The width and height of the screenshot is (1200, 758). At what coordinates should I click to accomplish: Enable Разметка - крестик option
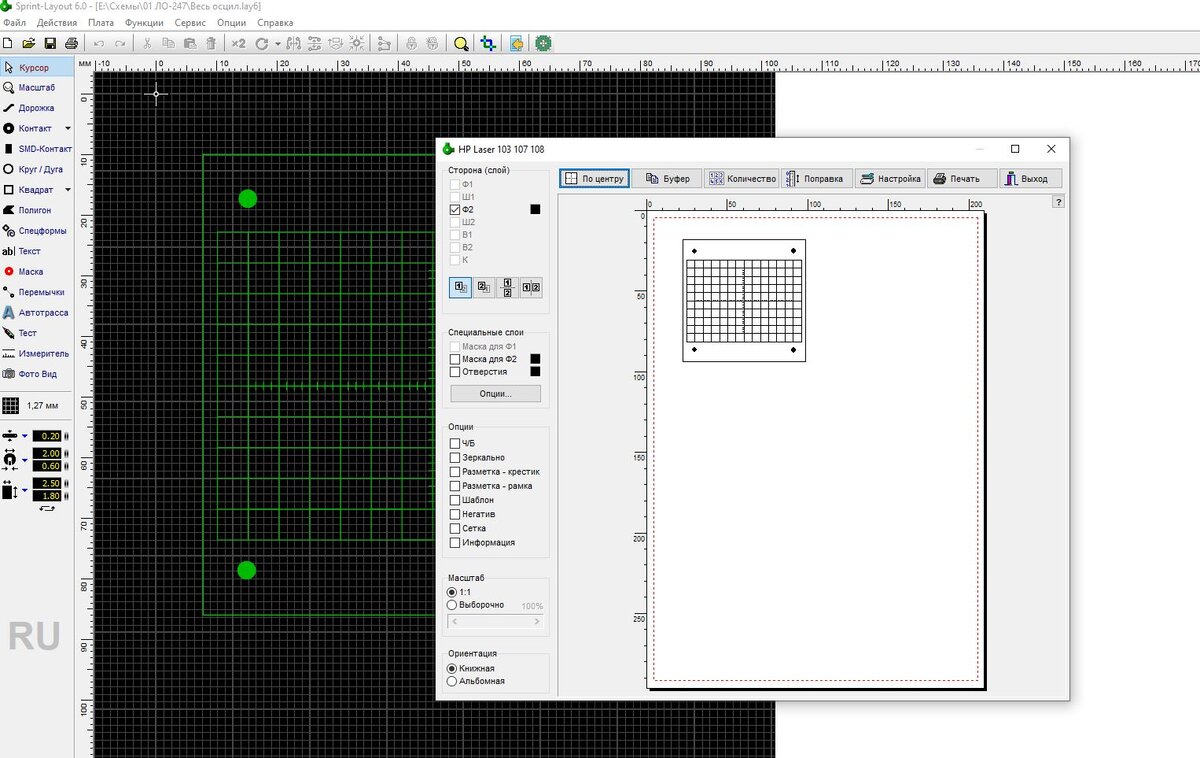pyautogui.click(x=456, y=472)
